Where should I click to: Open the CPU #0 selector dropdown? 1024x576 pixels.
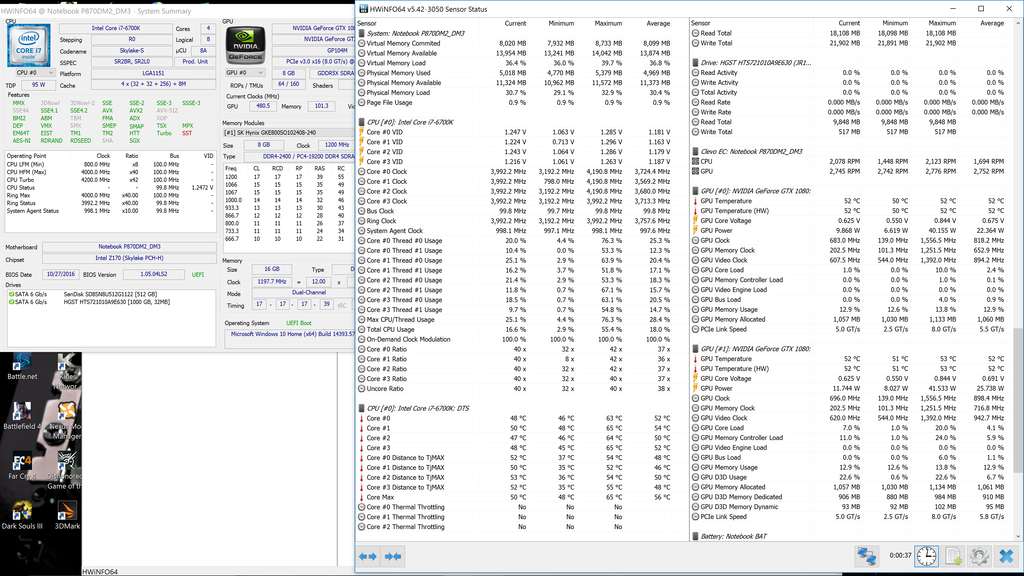point(33,73)
